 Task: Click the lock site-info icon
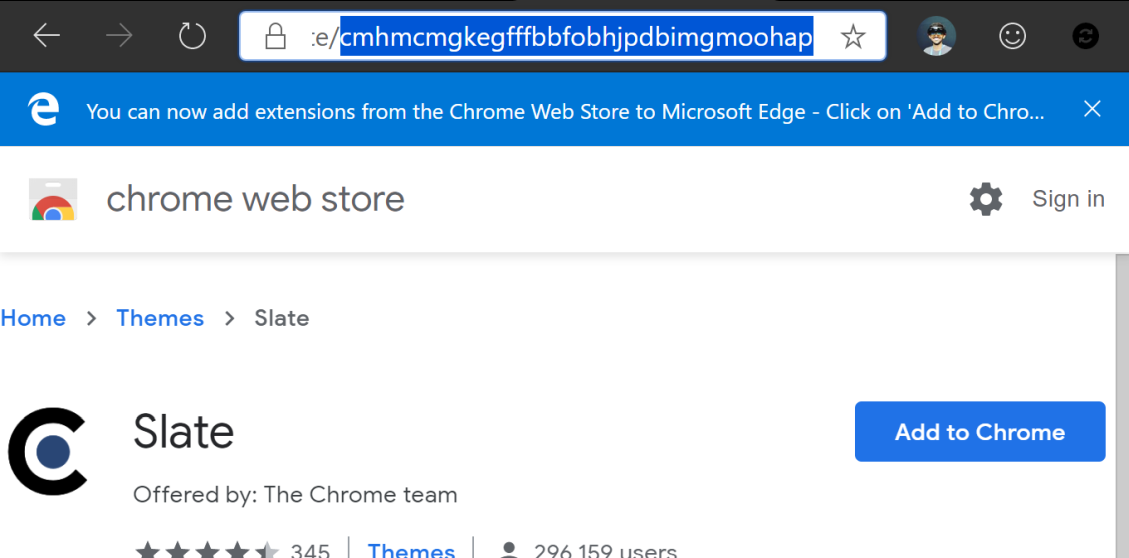point(275,38)
